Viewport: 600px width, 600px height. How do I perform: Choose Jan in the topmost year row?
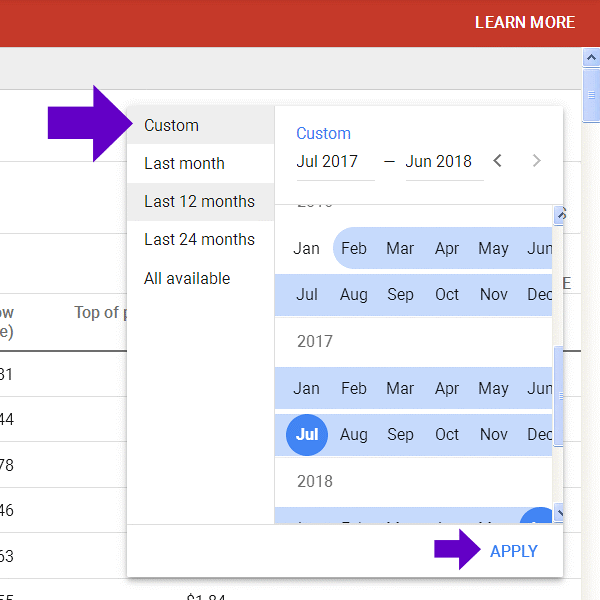pos(307,248)
